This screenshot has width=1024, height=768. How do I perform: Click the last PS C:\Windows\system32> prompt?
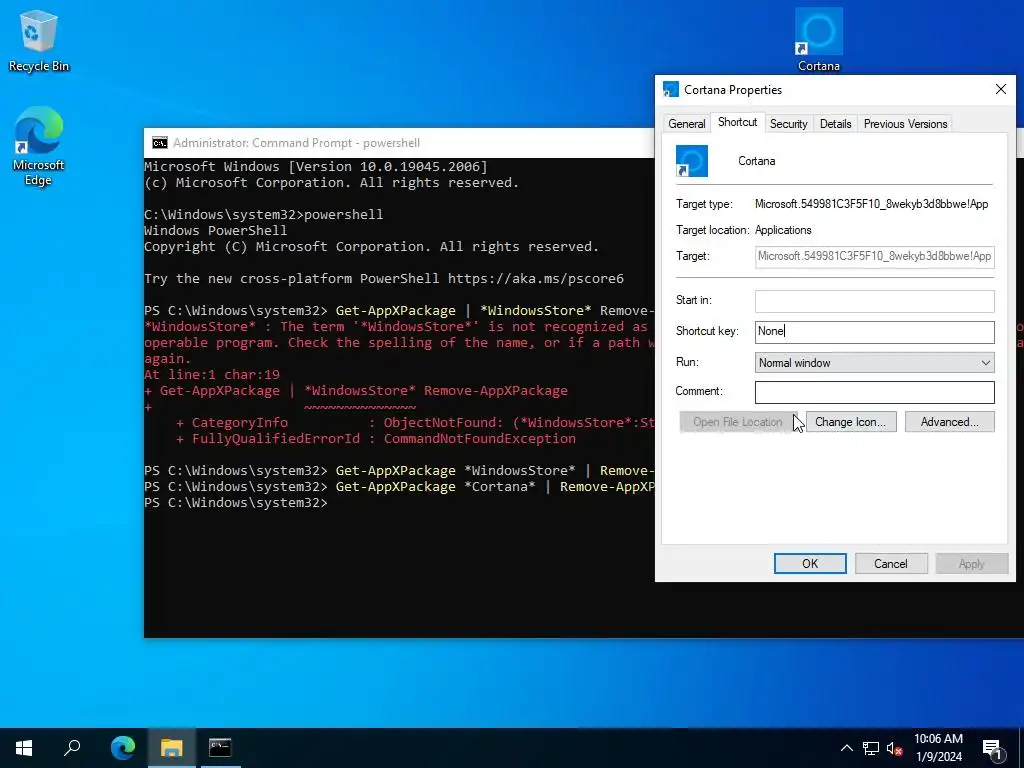coord(236,503)
